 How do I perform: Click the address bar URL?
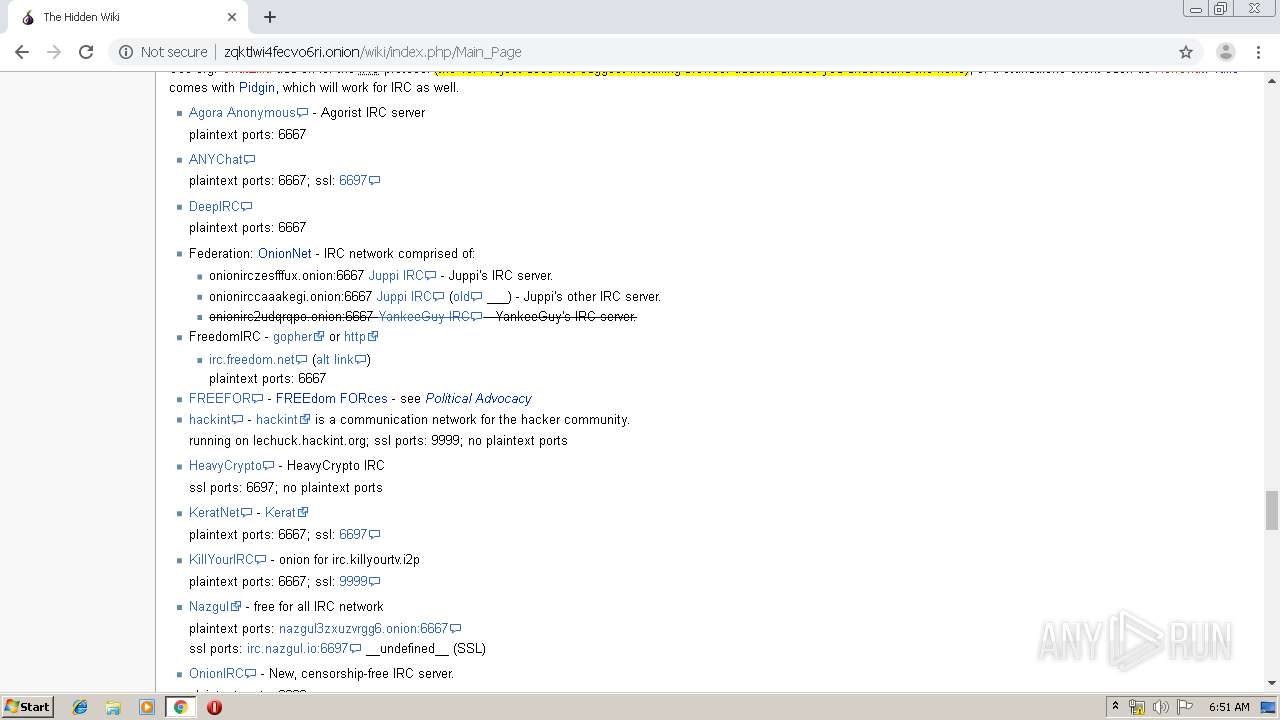click(372, 52)
